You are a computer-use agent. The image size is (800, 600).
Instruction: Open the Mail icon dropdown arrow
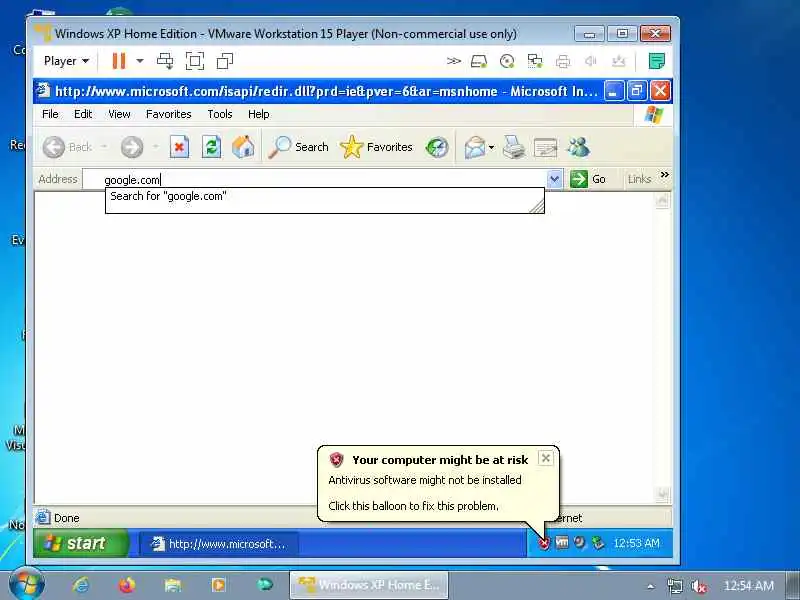point(491,147)
